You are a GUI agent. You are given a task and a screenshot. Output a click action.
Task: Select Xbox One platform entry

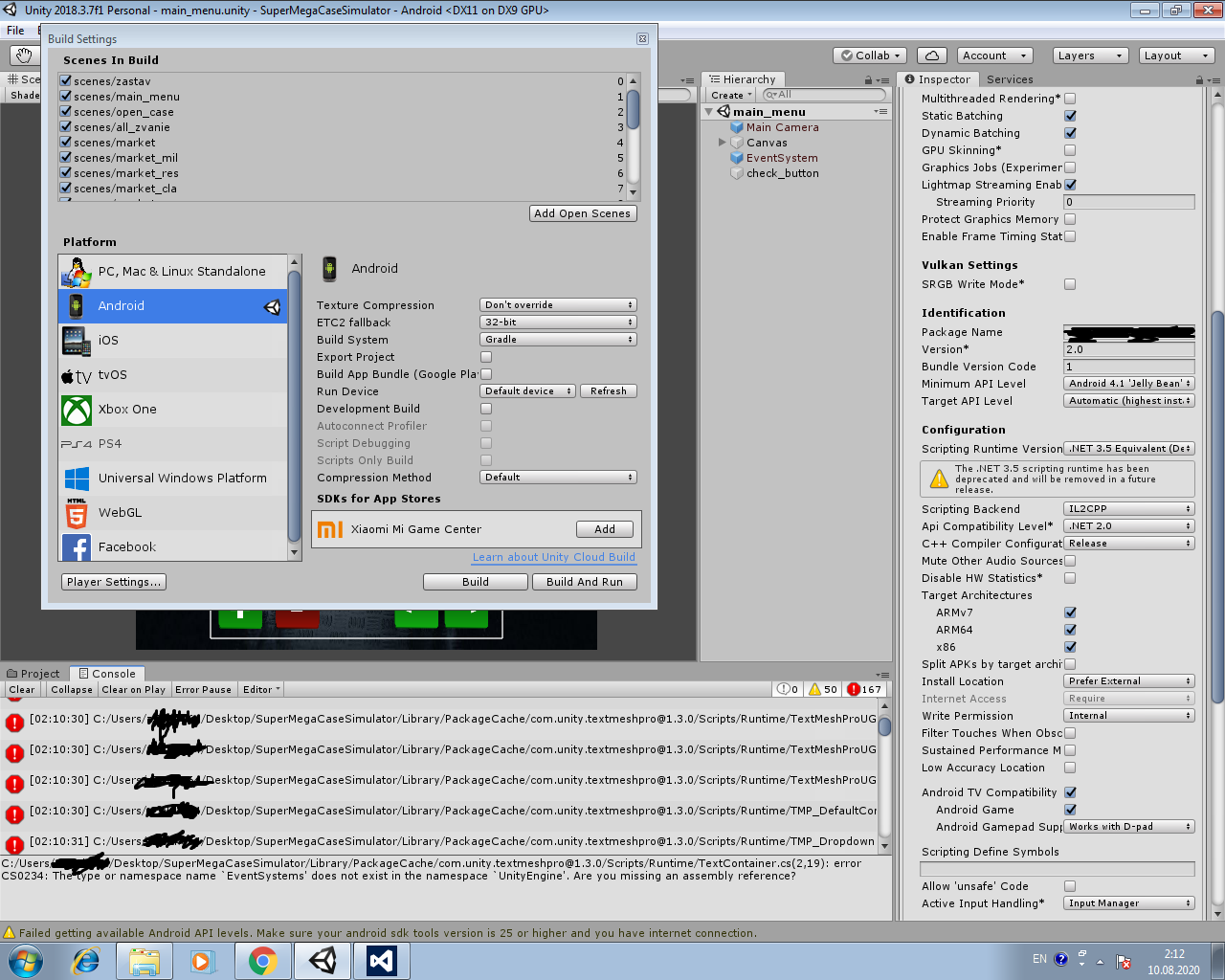pos(172,410)
